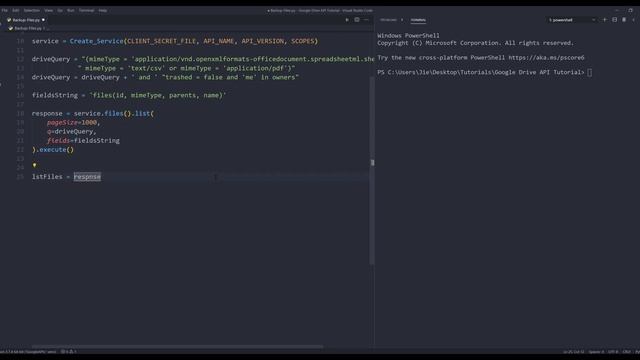Open the powershell terminal selector dropdown

(571, 20)
